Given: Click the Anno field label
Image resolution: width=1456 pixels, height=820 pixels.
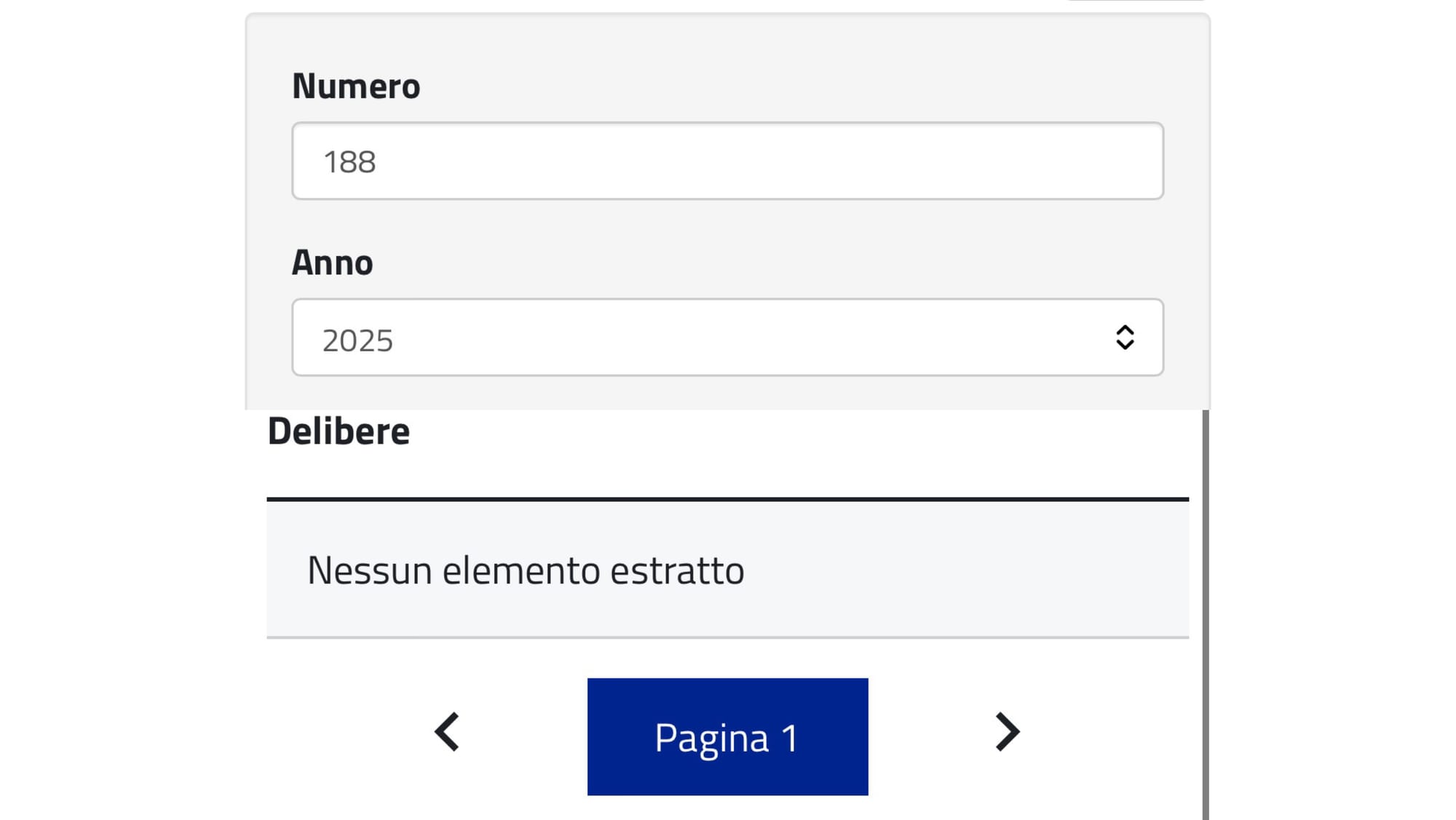Looking at the screenshot, I should click(x=333, y=263).
